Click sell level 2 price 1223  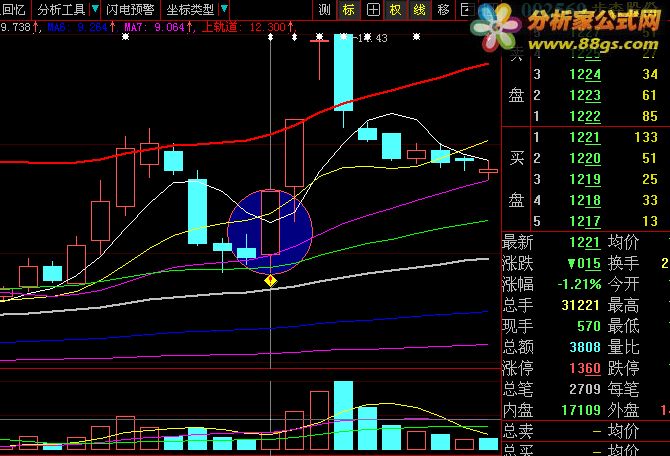click(585, 95)
